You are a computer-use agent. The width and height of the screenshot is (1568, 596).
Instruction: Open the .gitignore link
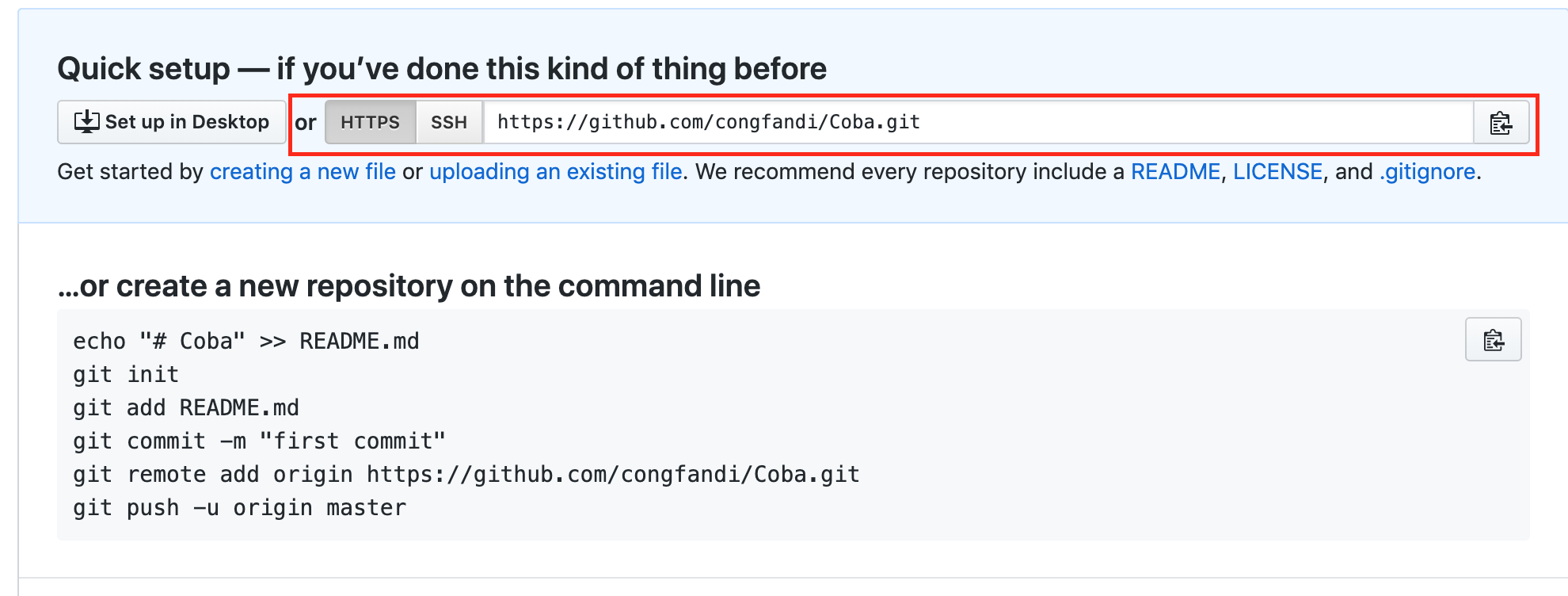pos(1427,172)
